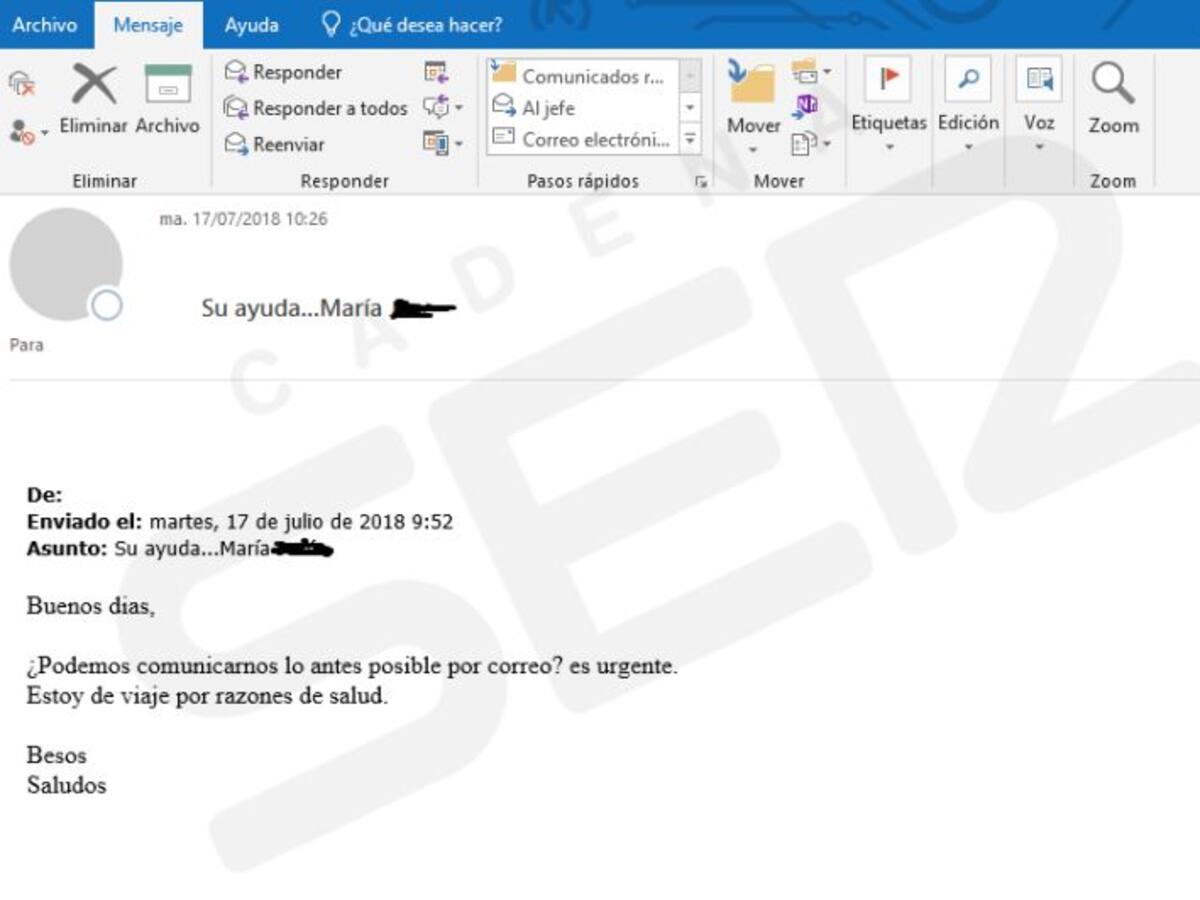Click Responder to reply
The height and width of the screenshot is (900, 1200).
283,72
